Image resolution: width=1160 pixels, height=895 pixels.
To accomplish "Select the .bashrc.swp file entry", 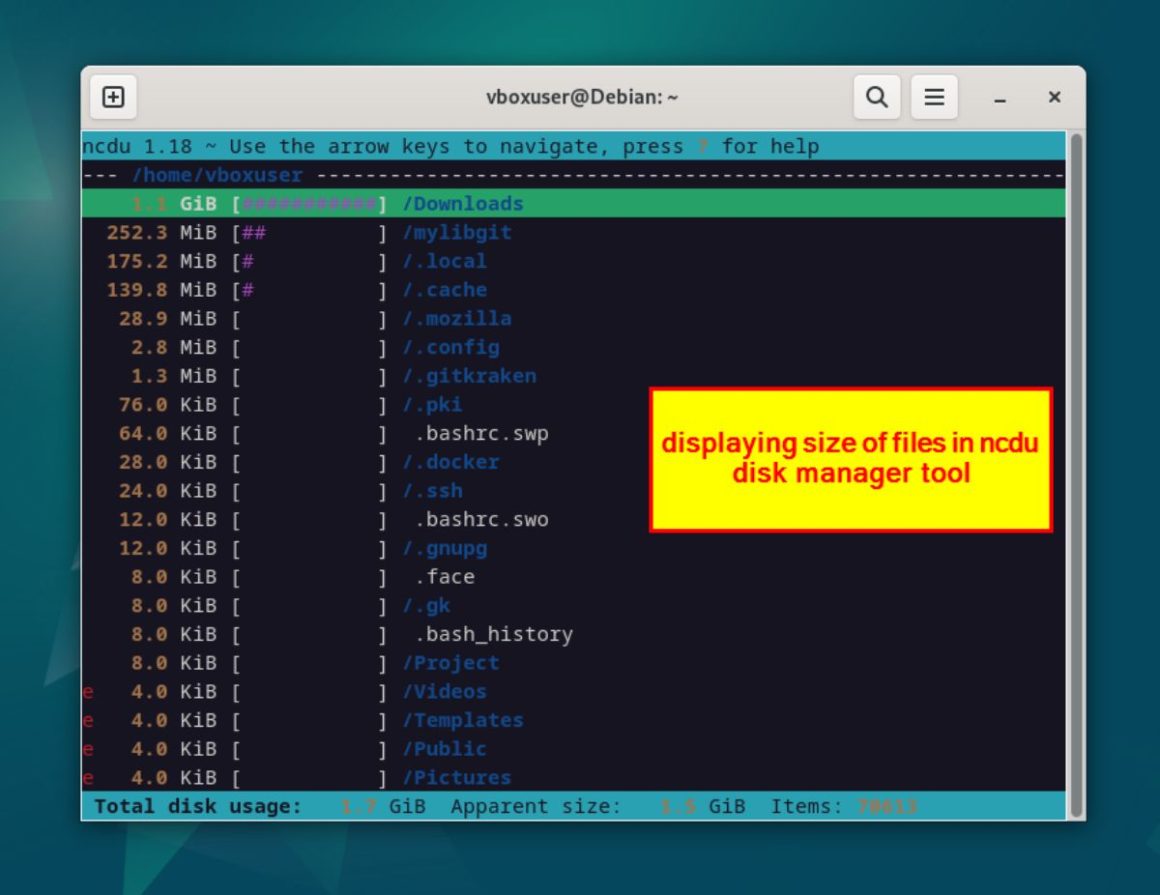I will pyautogui.click(x=481, y=434).
